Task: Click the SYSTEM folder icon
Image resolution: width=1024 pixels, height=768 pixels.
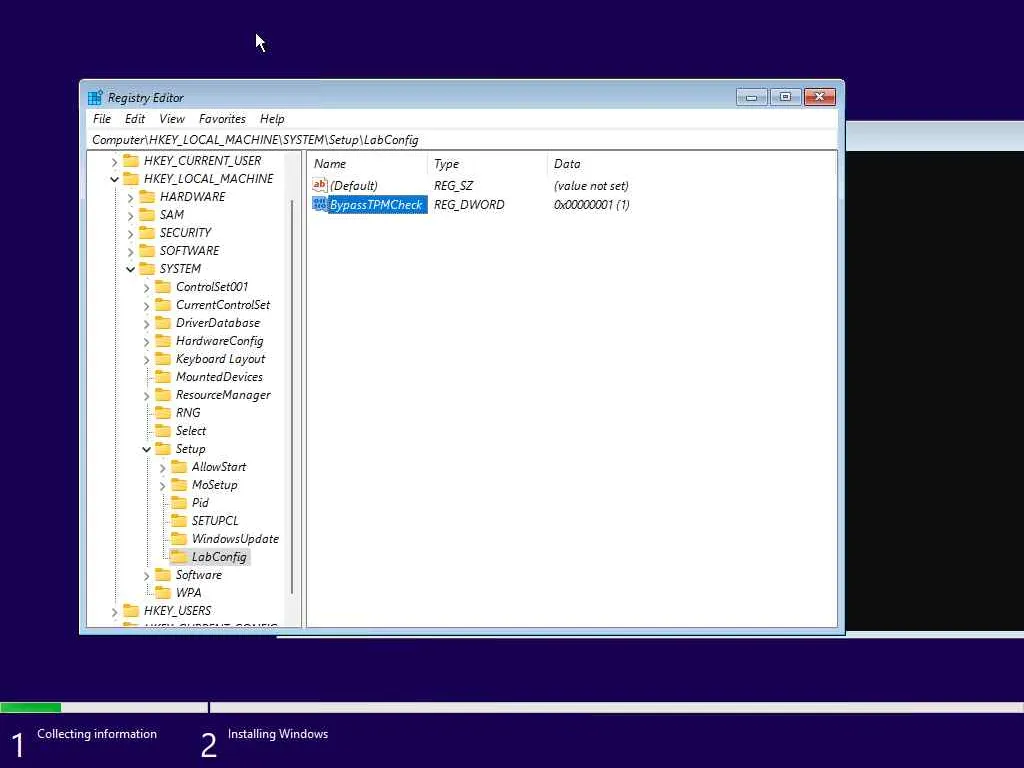Action: point(148,269)
